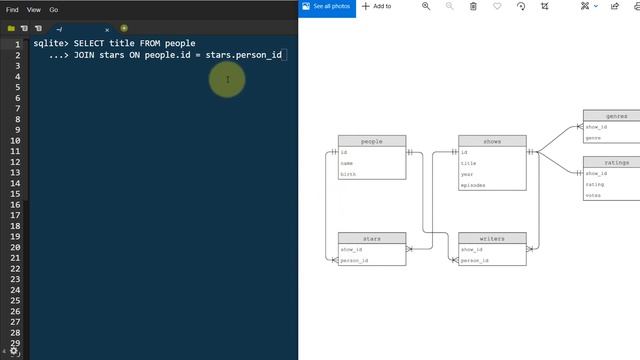Open the crop tool in Photos
The height and width of the screenshot is (360, 640).
pyautogui.click(x=544, y=6)
